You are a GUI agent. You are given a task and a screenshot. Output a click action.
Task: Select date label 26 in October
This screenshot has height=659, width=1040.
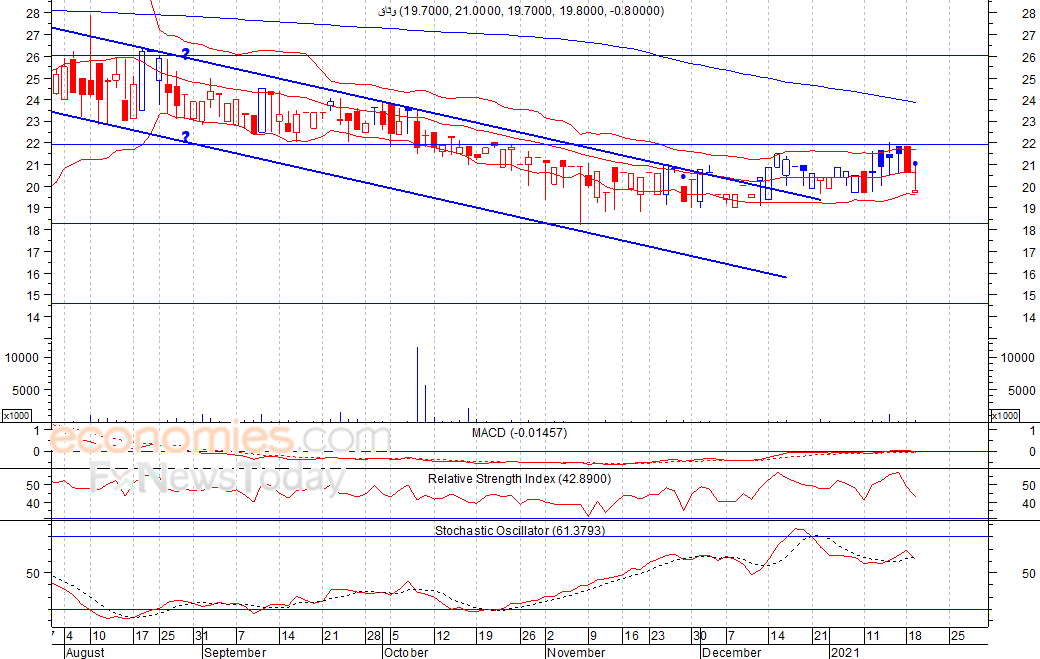pyautogui.click(x=529, y=636)
